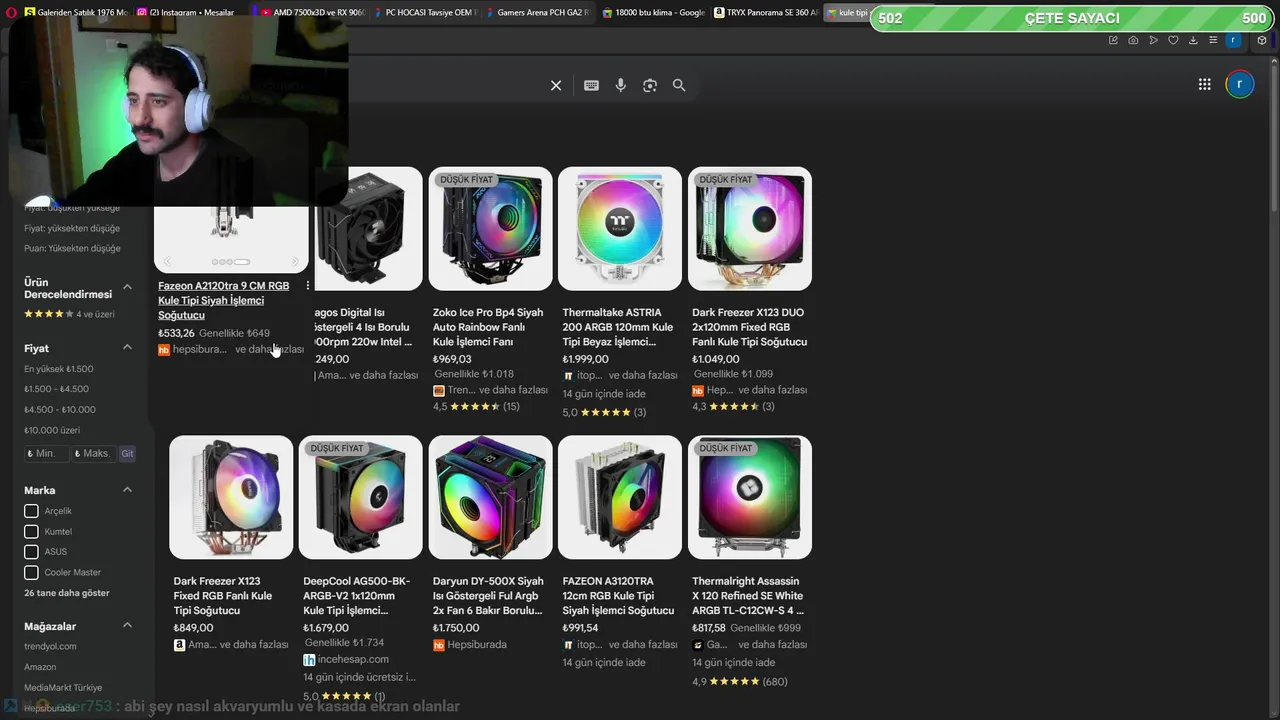Check the Arçelik brand checkbox
This screenshot has height=720, width=1280.
coord(31,511)
